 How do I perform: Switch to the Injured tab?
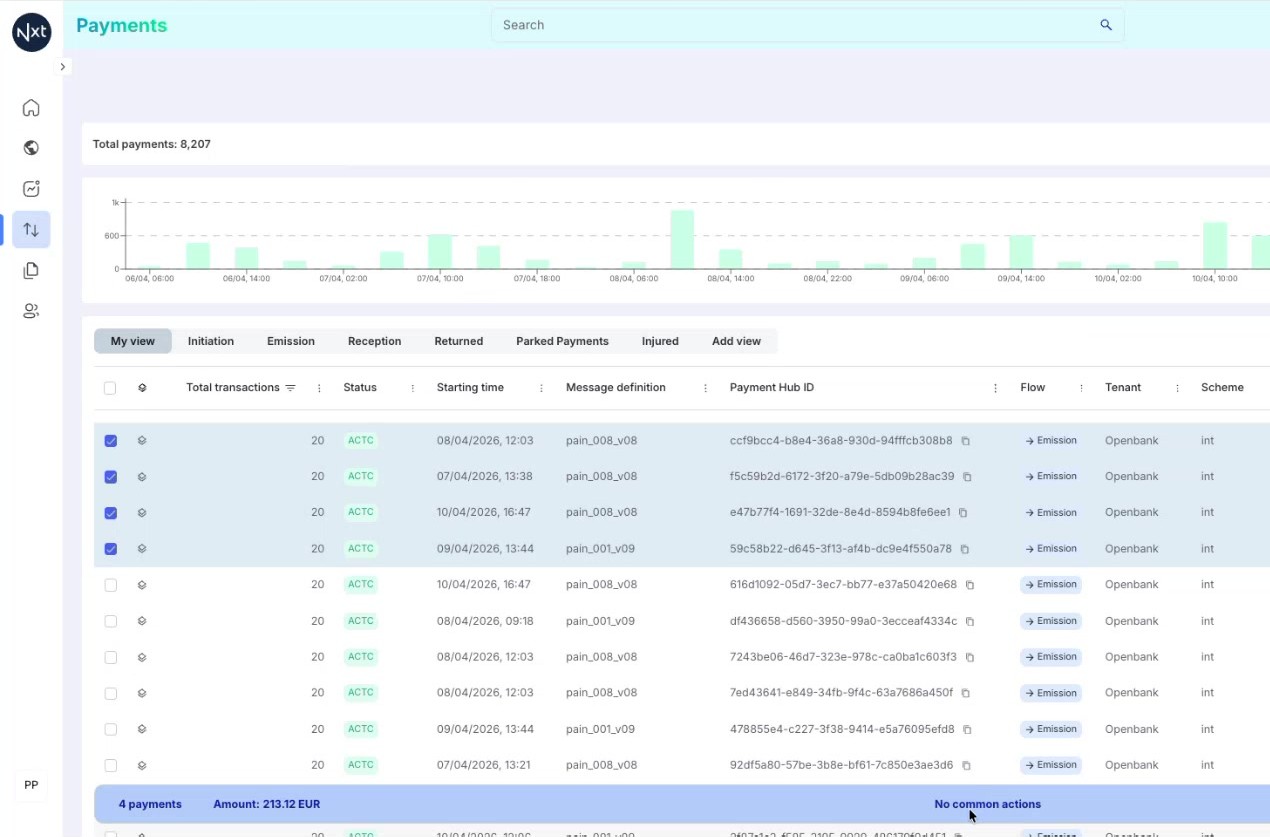660,341
